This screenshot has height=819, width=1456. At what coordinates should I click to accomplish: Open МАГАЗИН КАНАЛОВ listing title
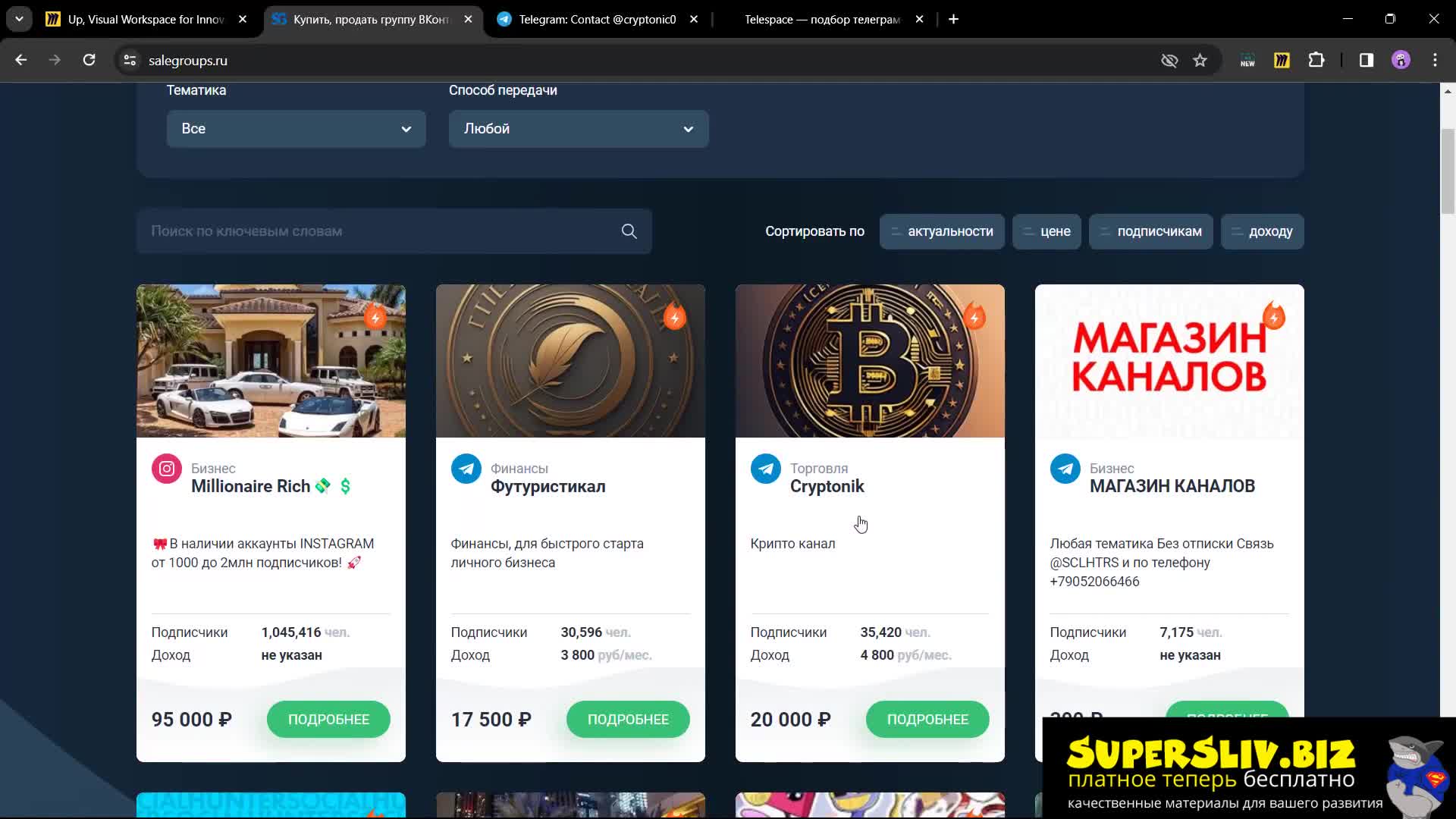[x=1172, y=486]
